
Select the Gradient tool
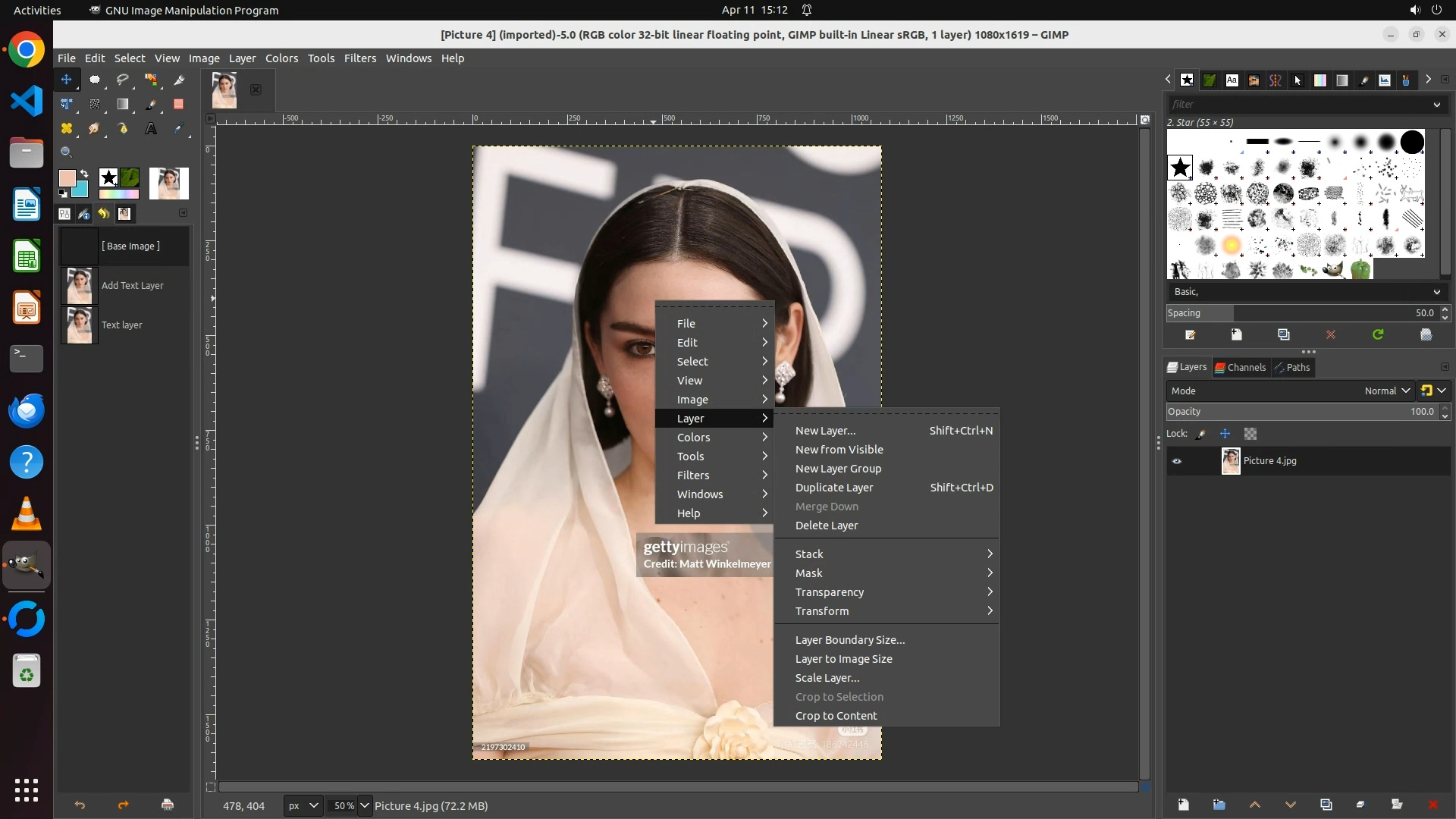(x=122, y=104)
